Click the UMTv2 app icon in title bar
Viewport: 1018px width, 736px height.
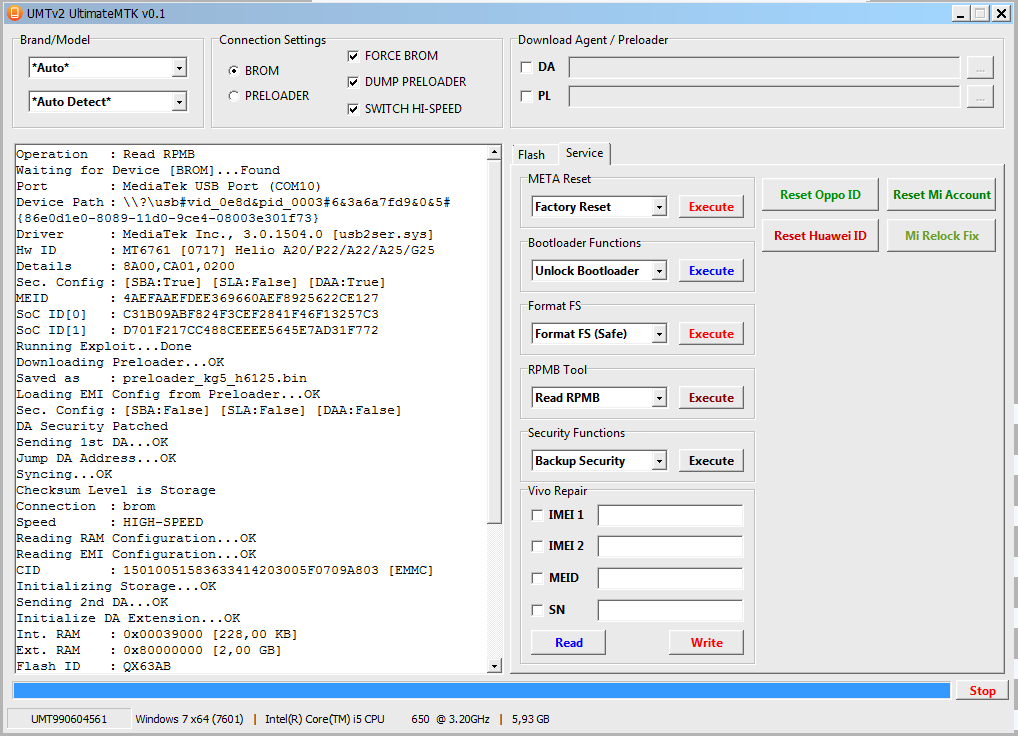pos(14,13)
